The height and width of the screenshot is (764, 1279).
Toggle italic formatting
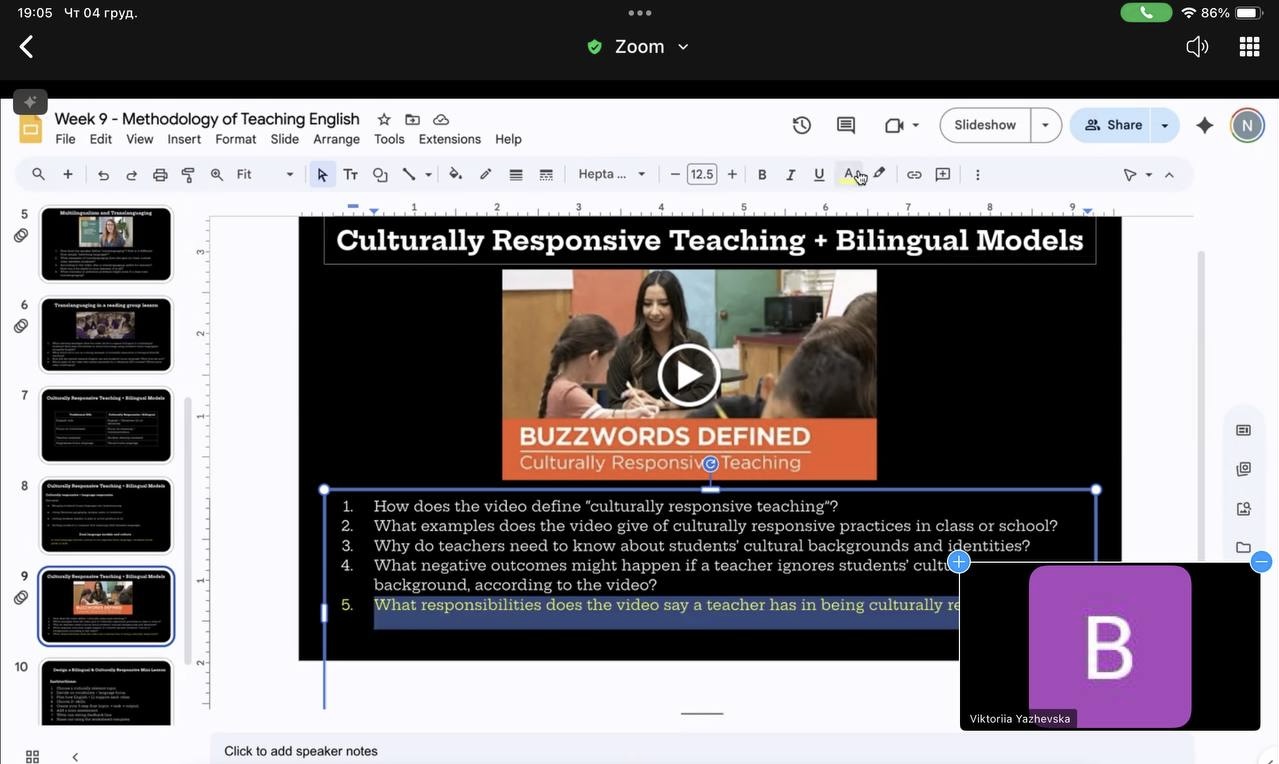[790, 174]
